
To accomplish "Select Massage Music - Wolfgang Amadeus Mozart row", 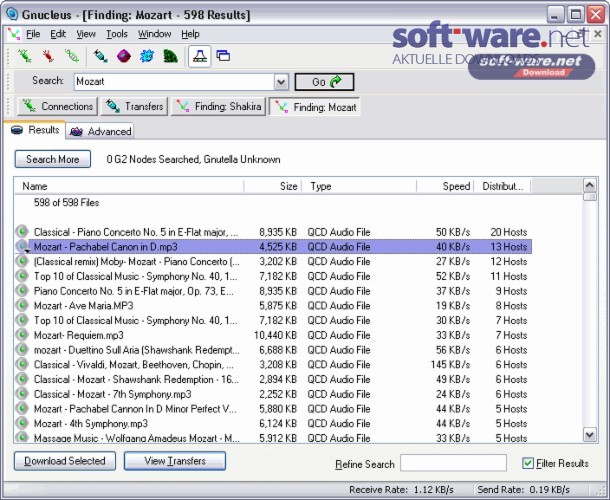I will 273,437.
